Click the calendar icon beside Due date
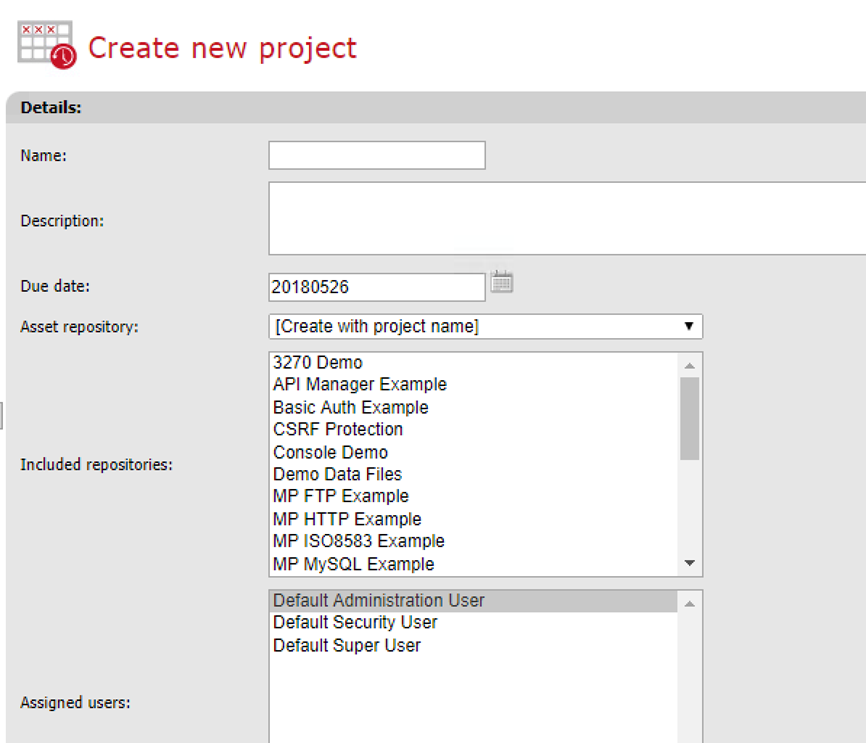 (502, 283)
